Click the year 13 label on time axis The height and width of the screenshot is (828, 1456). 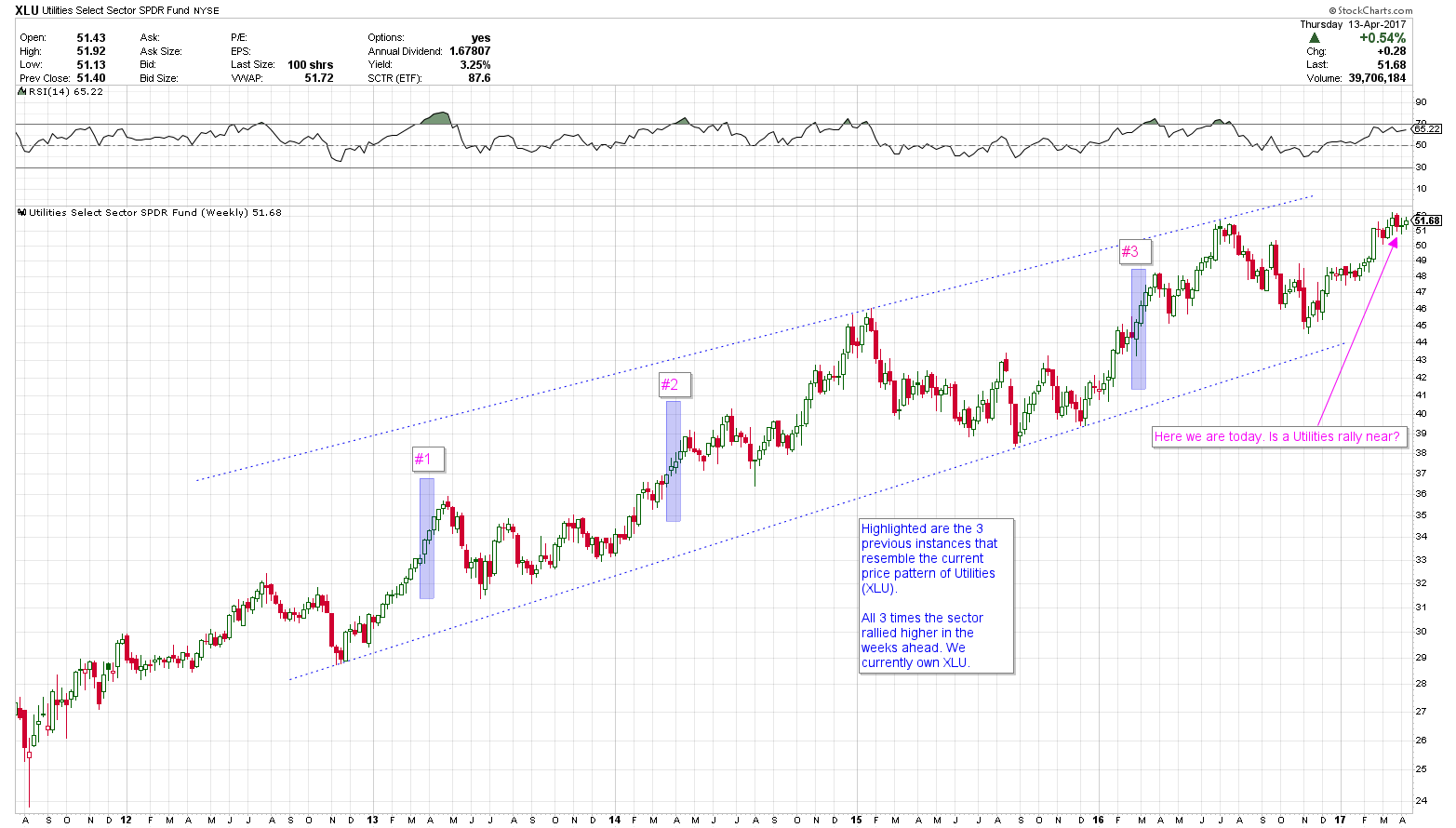click(372, 820)
